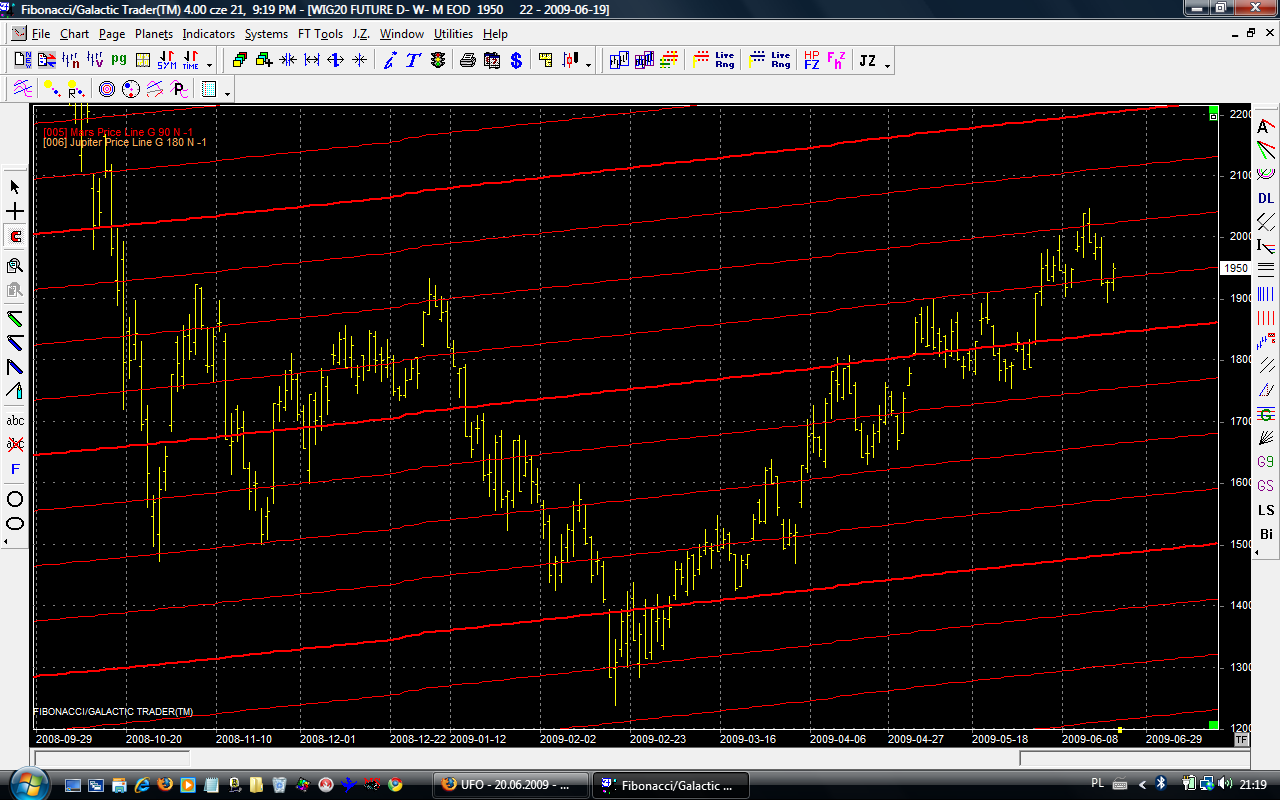Click the TIME timeframe icon
This screenshot has height=800, width=1280.
point(190,61)
